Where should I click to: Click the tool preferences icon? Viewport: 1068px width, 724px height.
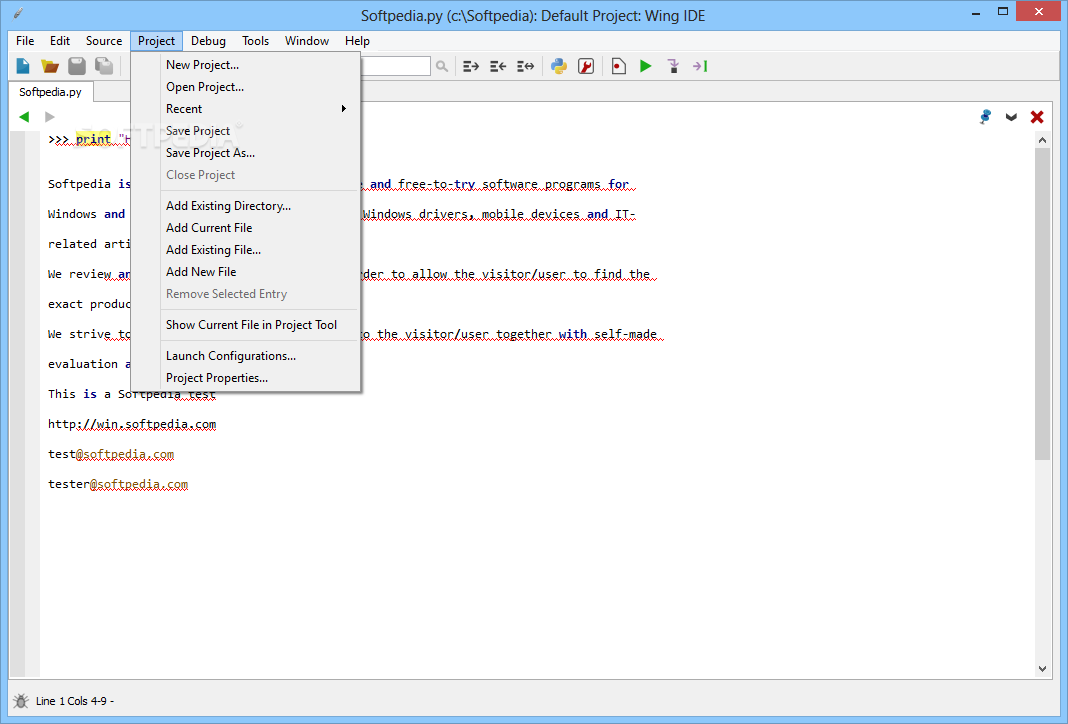point(586,66)
